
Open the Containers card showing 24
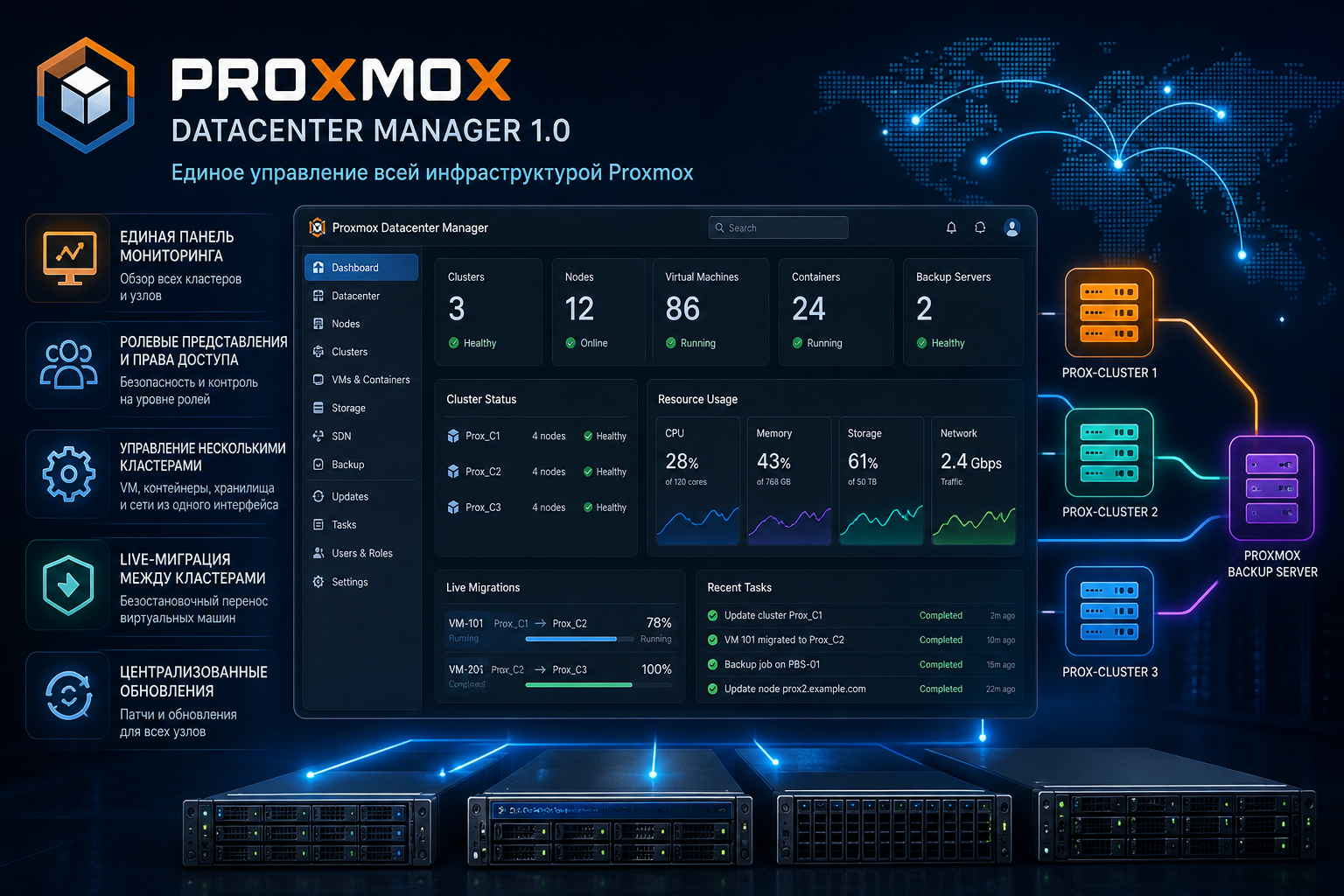click(836, 311)
